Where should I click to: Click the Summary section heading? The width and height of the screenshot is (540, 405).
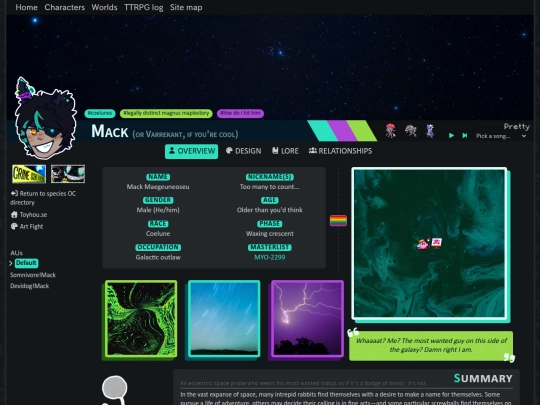pos(483,378)
